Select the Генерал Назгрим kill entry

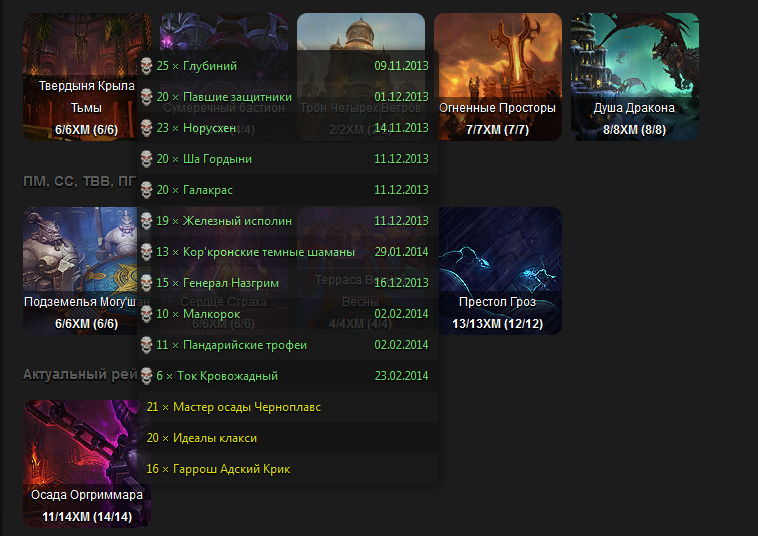[288, 283]
